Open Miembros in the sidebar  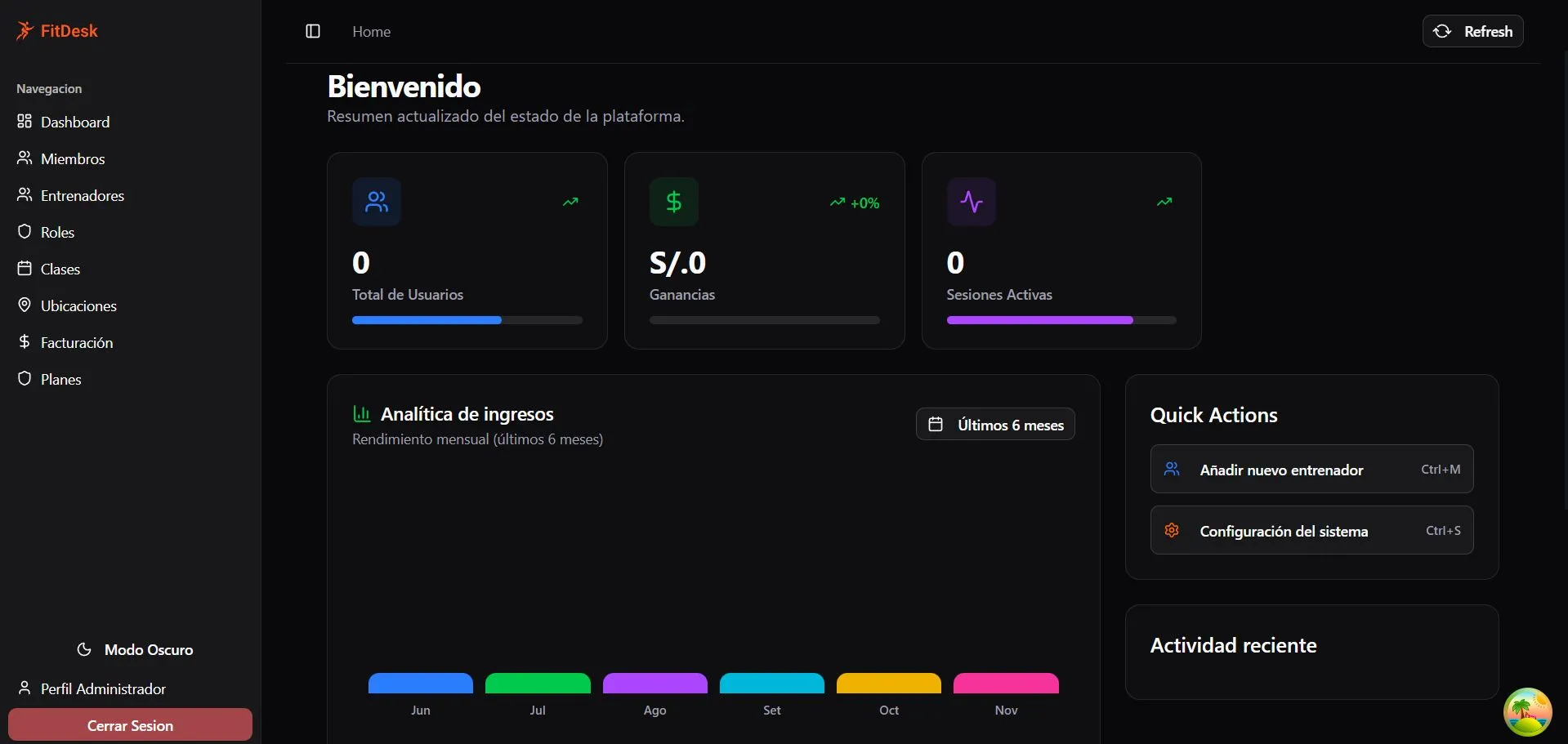[x=73, y=159]
